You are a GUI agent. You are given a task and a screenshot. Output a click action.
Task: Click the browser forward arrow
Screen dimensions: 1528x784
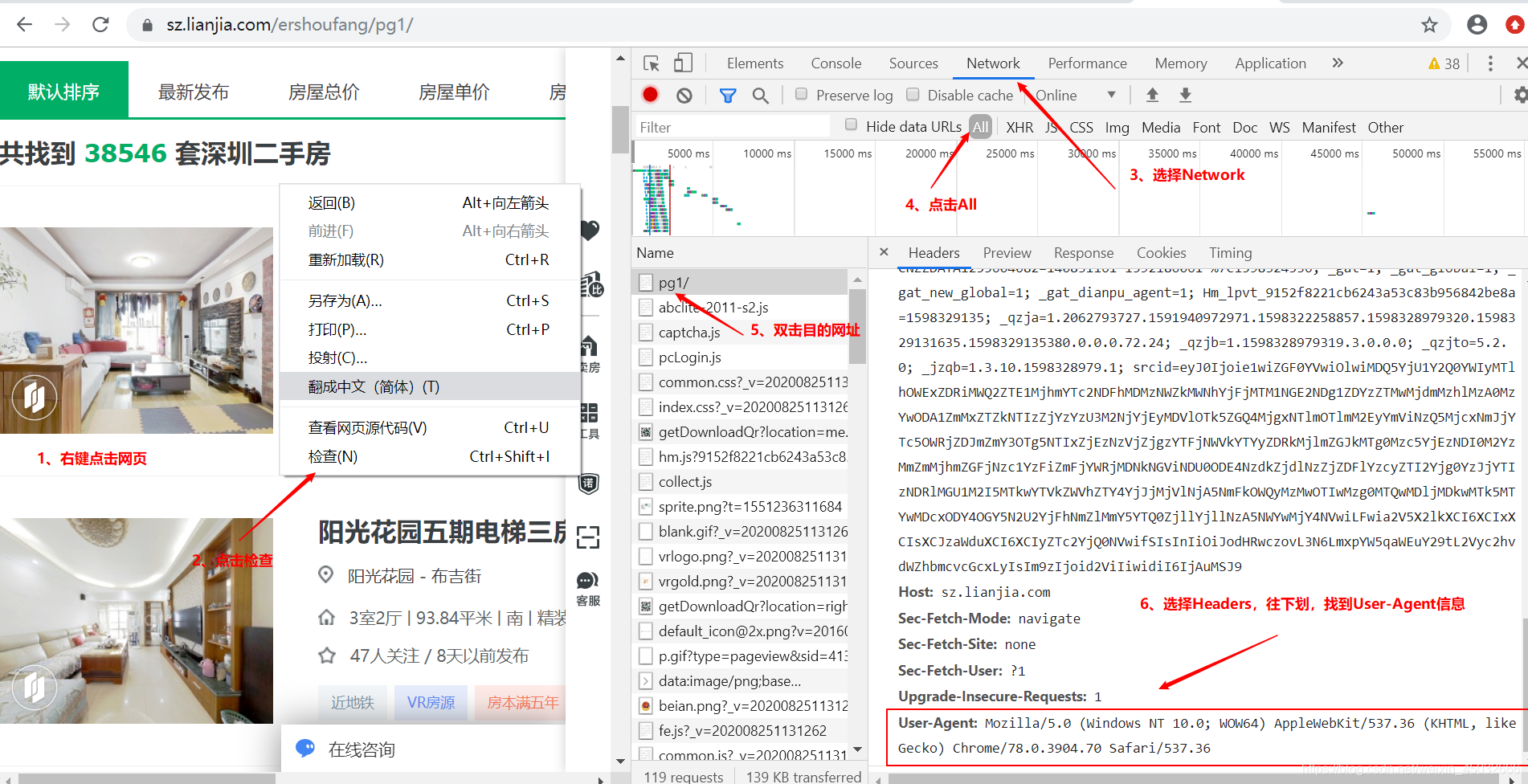click(x=62, y=24)
